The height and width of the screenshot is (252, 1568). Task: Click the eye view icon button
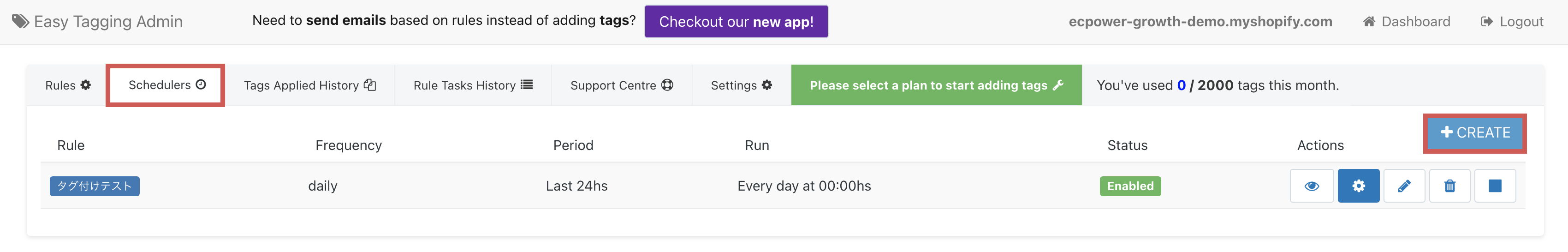[1311, 186]
